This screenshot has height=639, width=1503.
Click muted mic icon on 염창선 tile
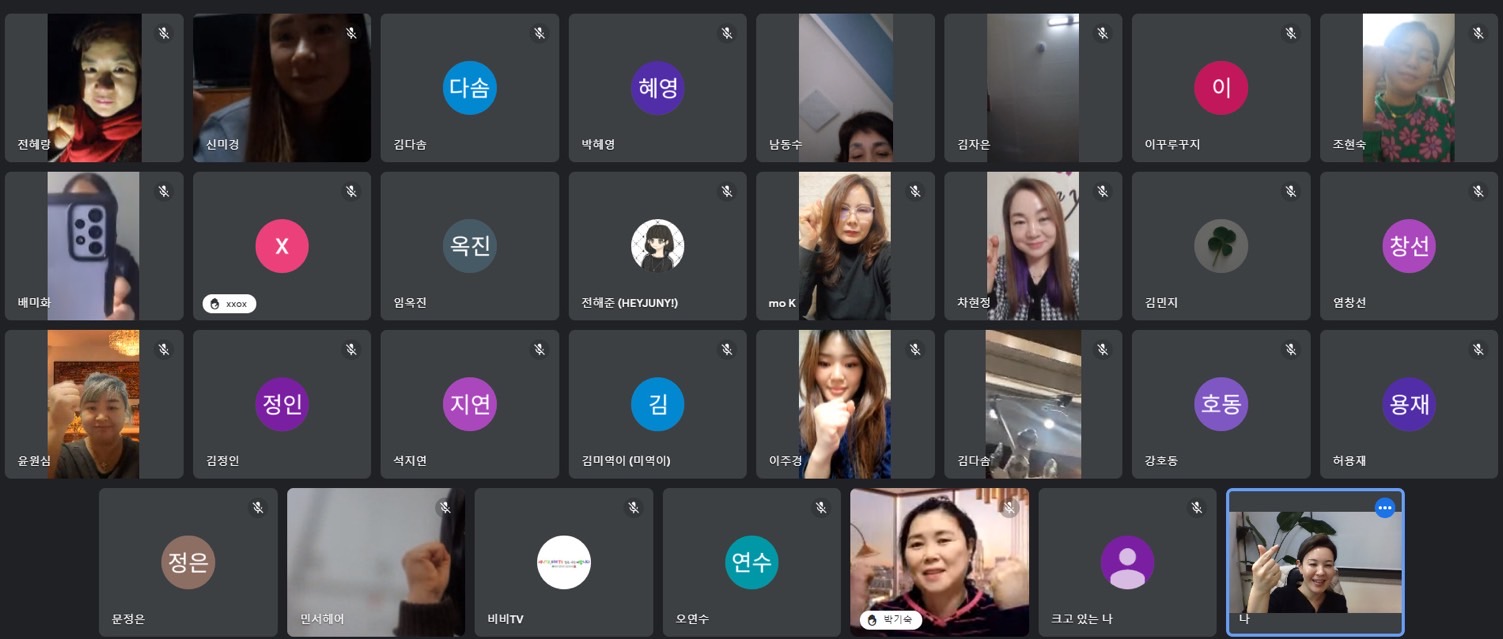tap(1478, 191)
